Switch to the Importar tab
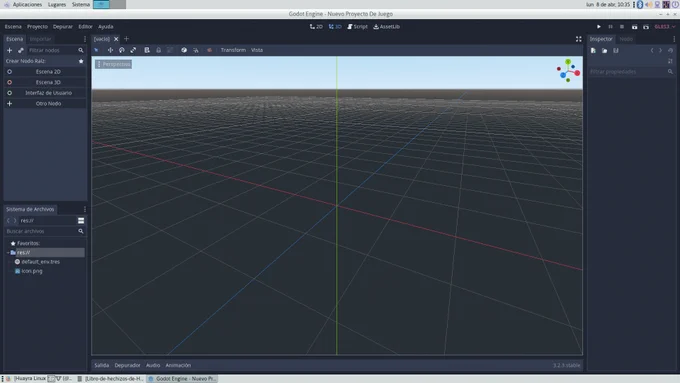 40,39
